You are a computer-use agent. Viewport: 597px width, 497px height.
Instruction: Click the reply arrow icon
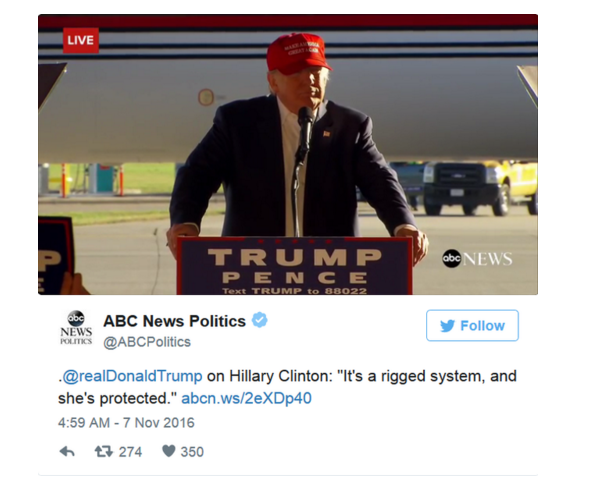coord(67,452)
